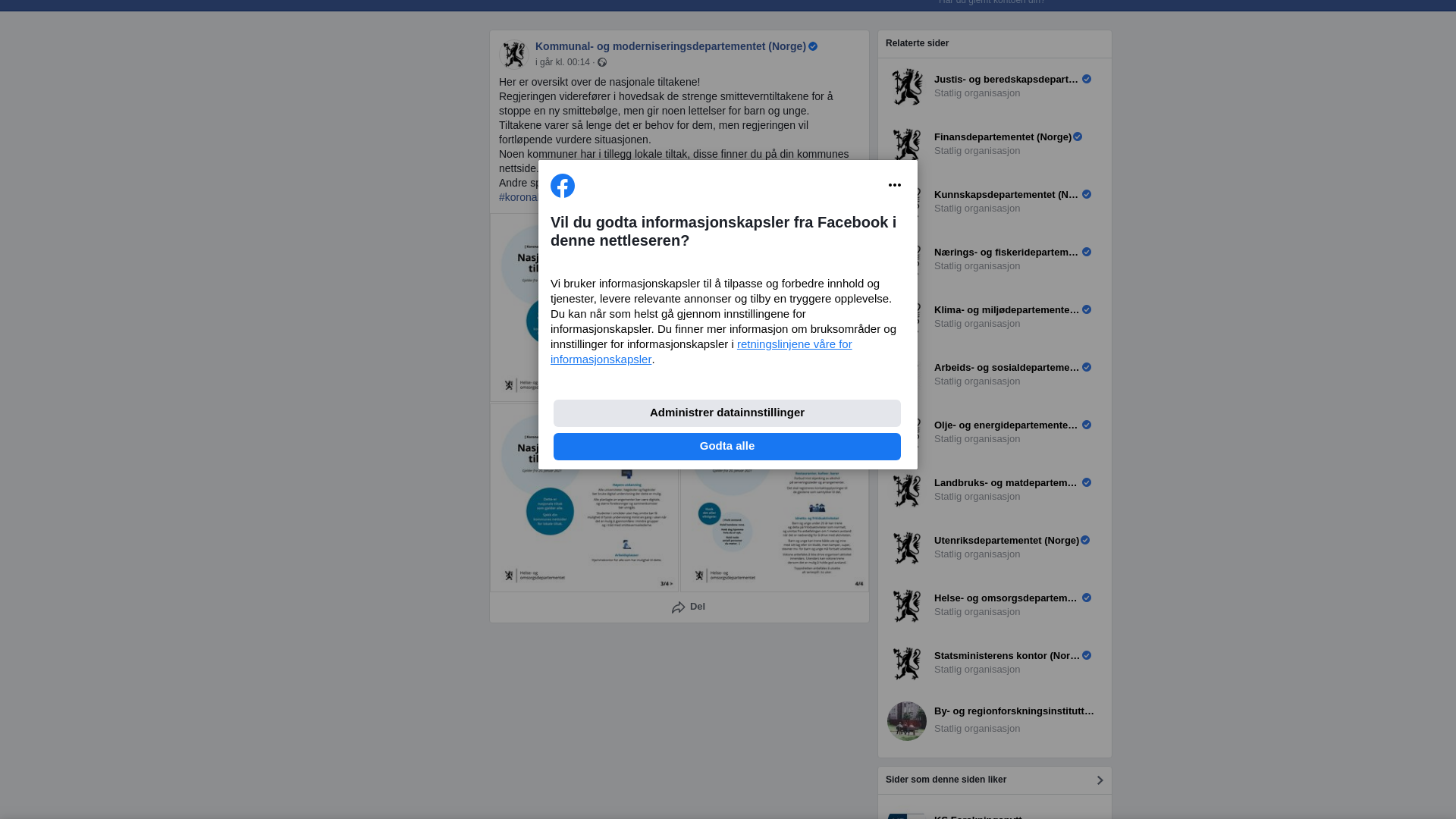Open Olje- og energidepartementet page

[1006, 425]
